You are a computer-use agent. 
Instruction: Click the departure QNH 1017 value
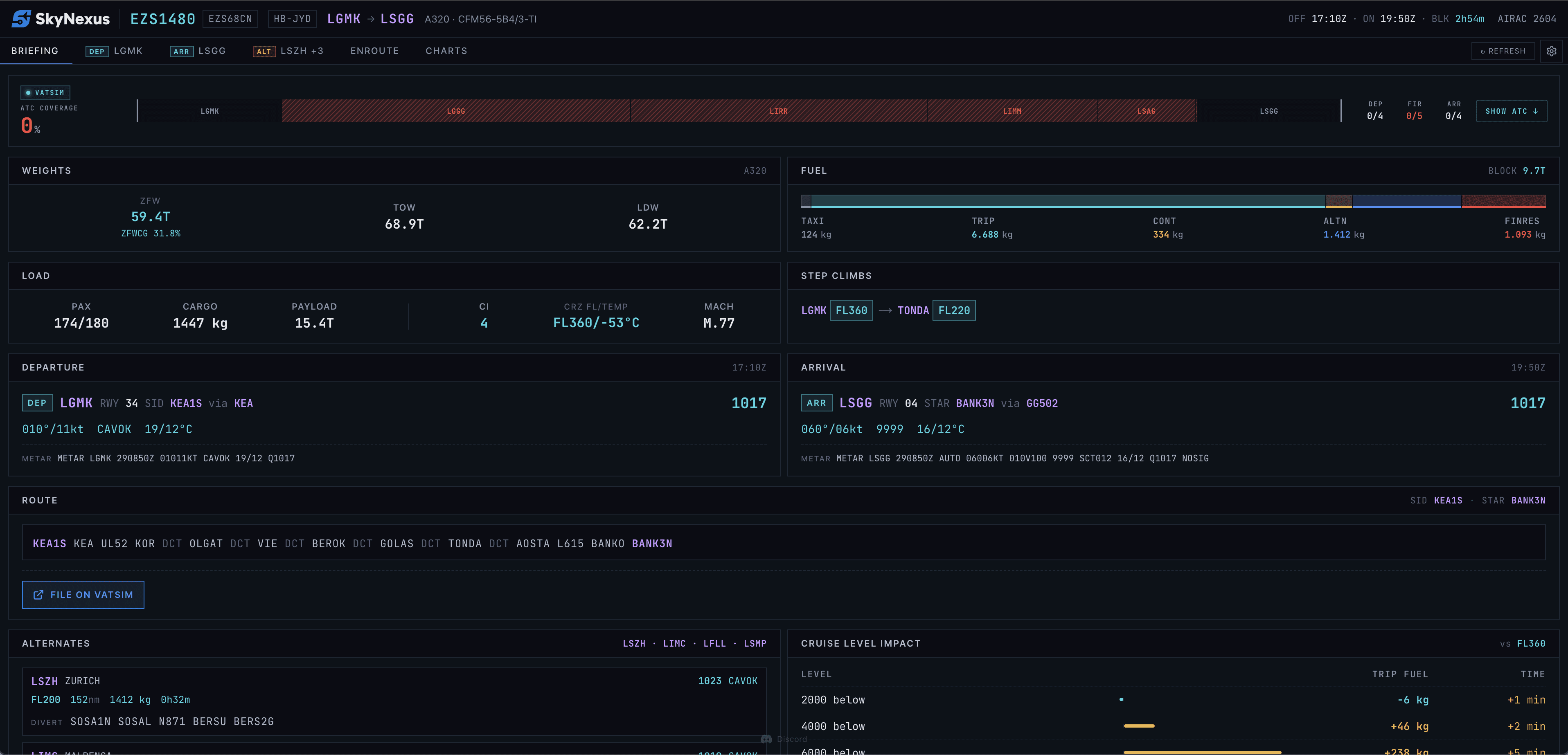(x=749, y=403)
